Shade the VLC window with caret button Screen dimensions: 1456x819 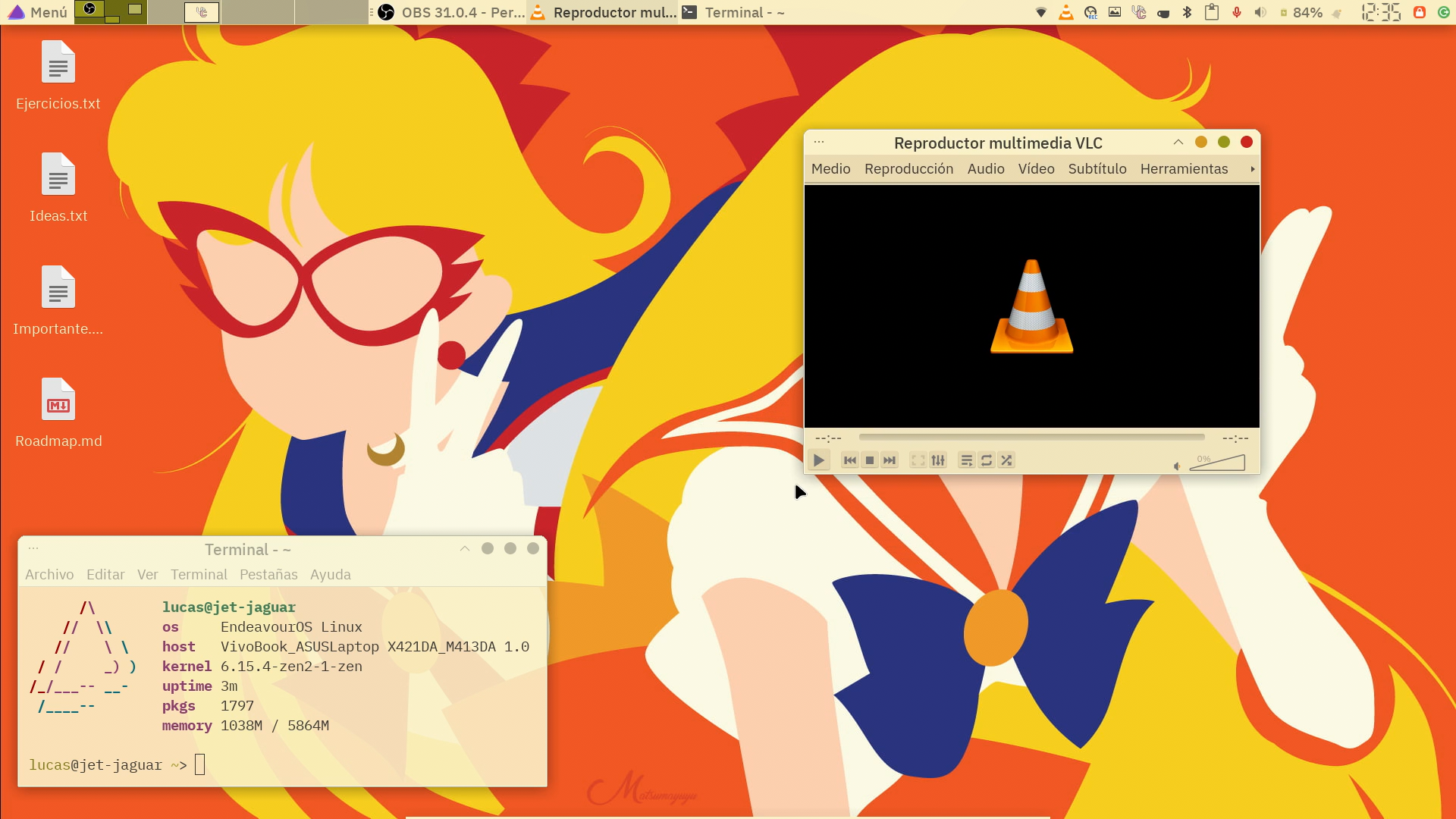tap(1178, 142)
